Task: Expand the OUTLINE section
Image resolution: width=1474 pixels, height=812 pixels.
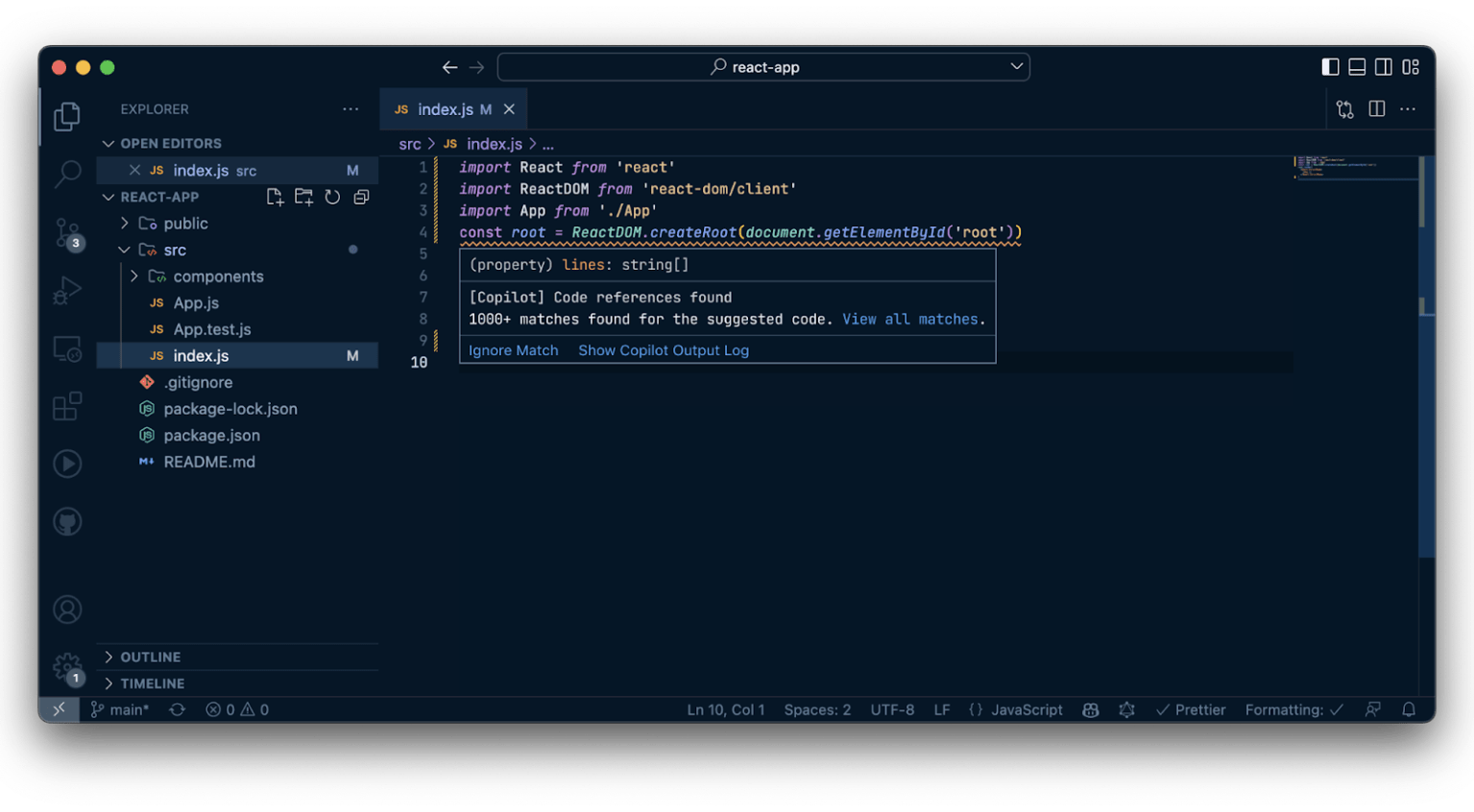Action: pyautogui.click(x=150, y=657)
